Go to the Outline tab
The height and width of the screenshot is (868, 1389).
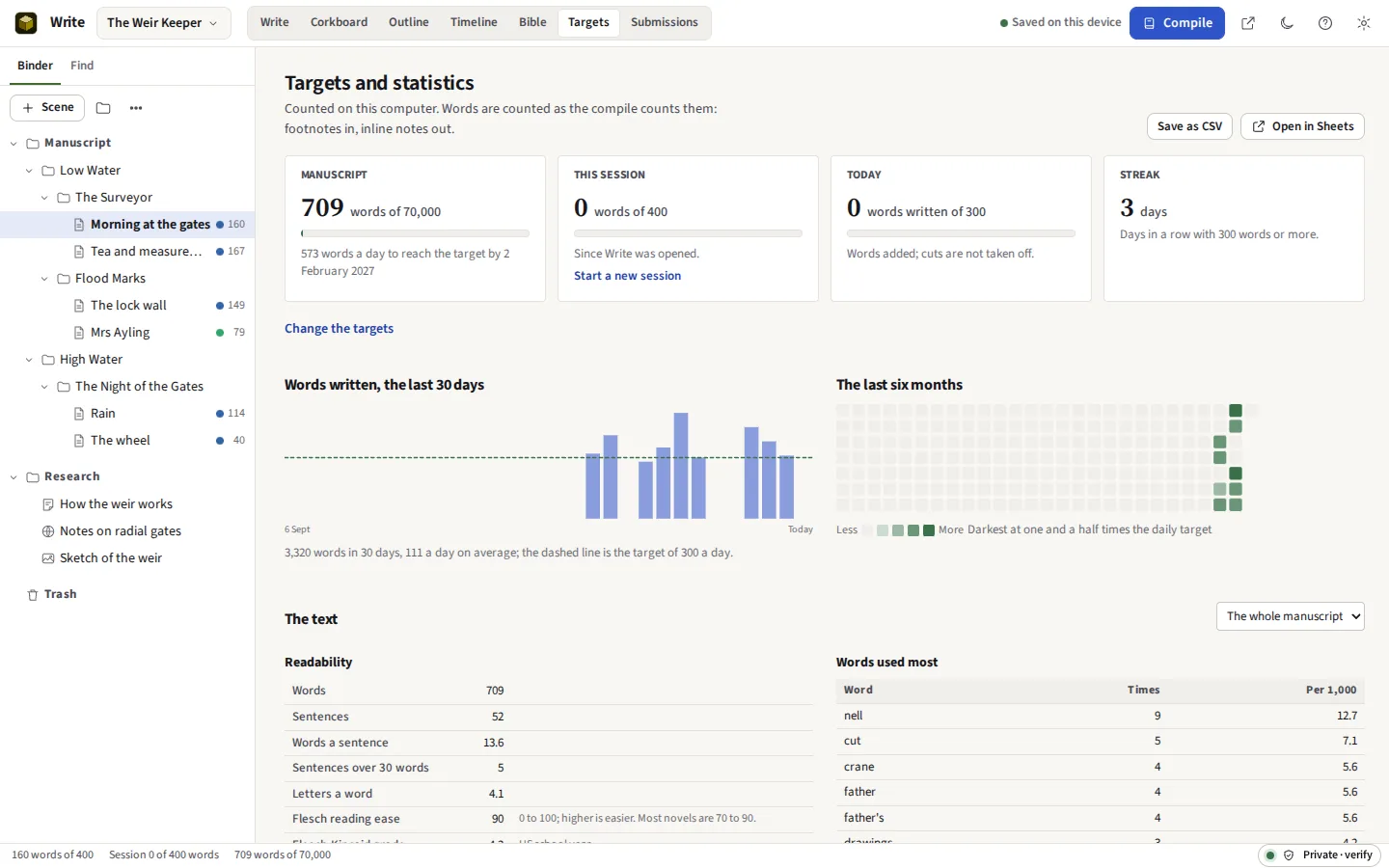(x=409, y=22)
